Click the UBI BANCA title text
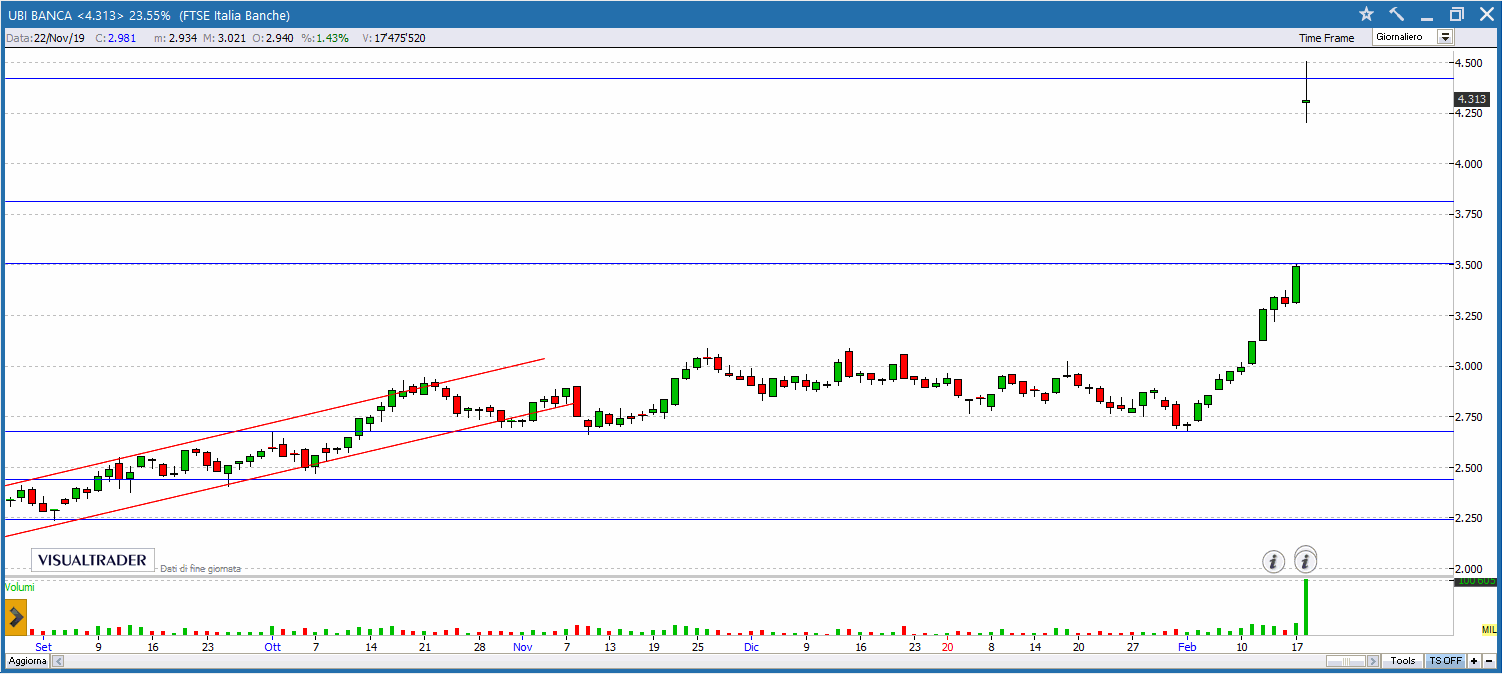Image resolution: width=1502 pixels, height=674 pixels. (x=38, y=15)
